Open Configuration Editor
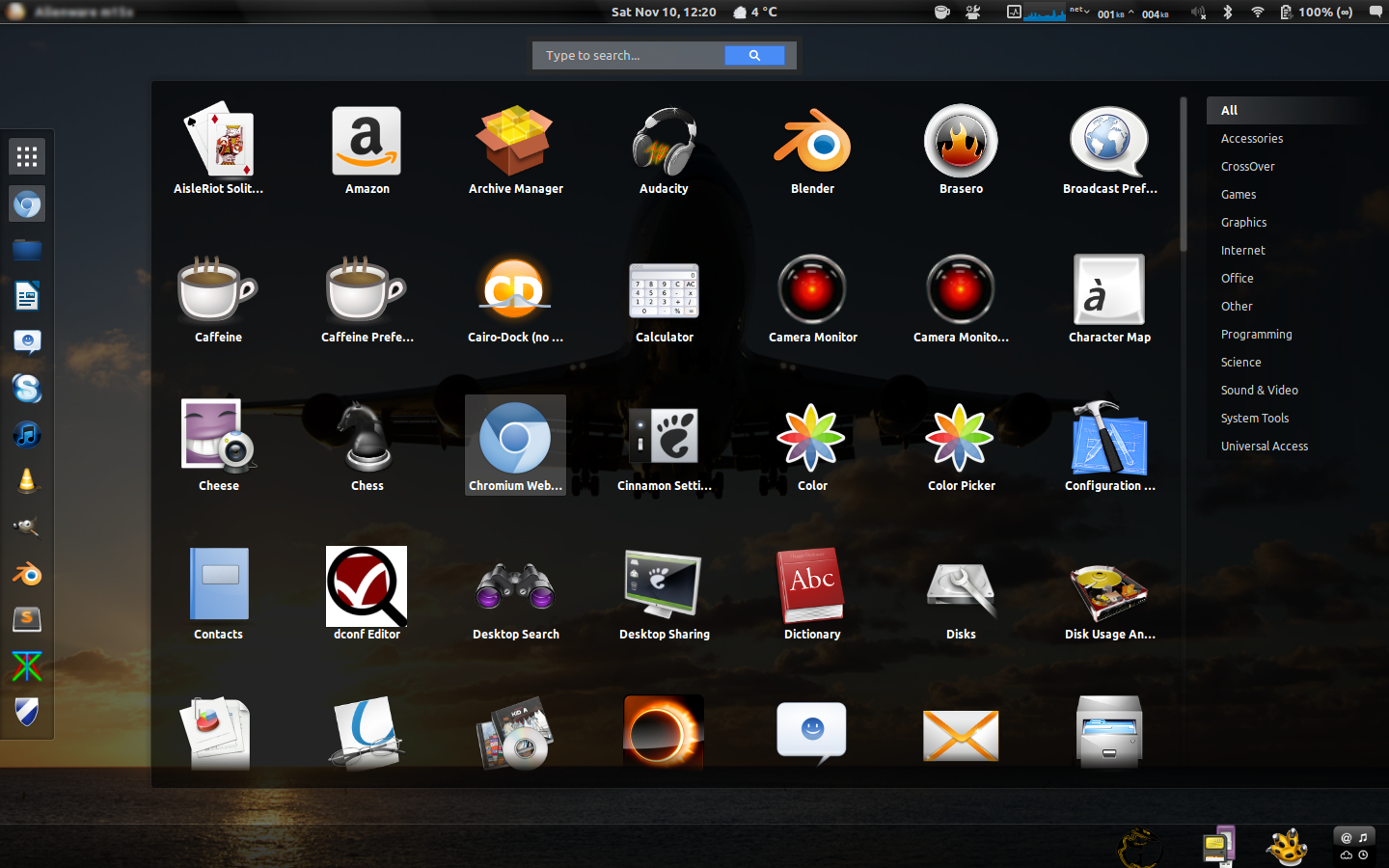Viewport: 1389px width, 868px height. point(1110,447)
